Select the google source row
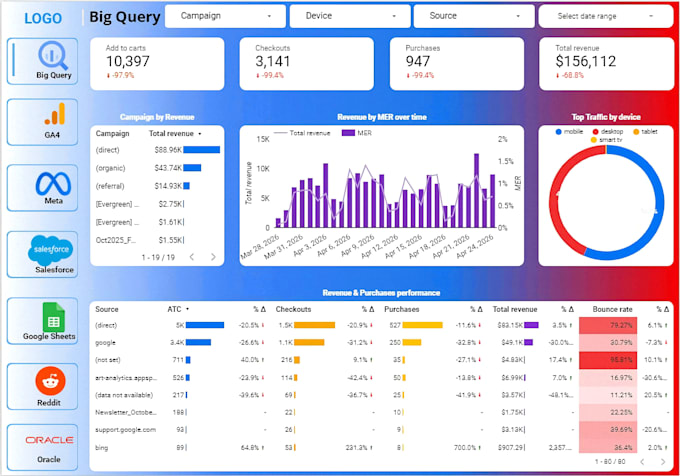Screen dimensions: 680x476 382,342
